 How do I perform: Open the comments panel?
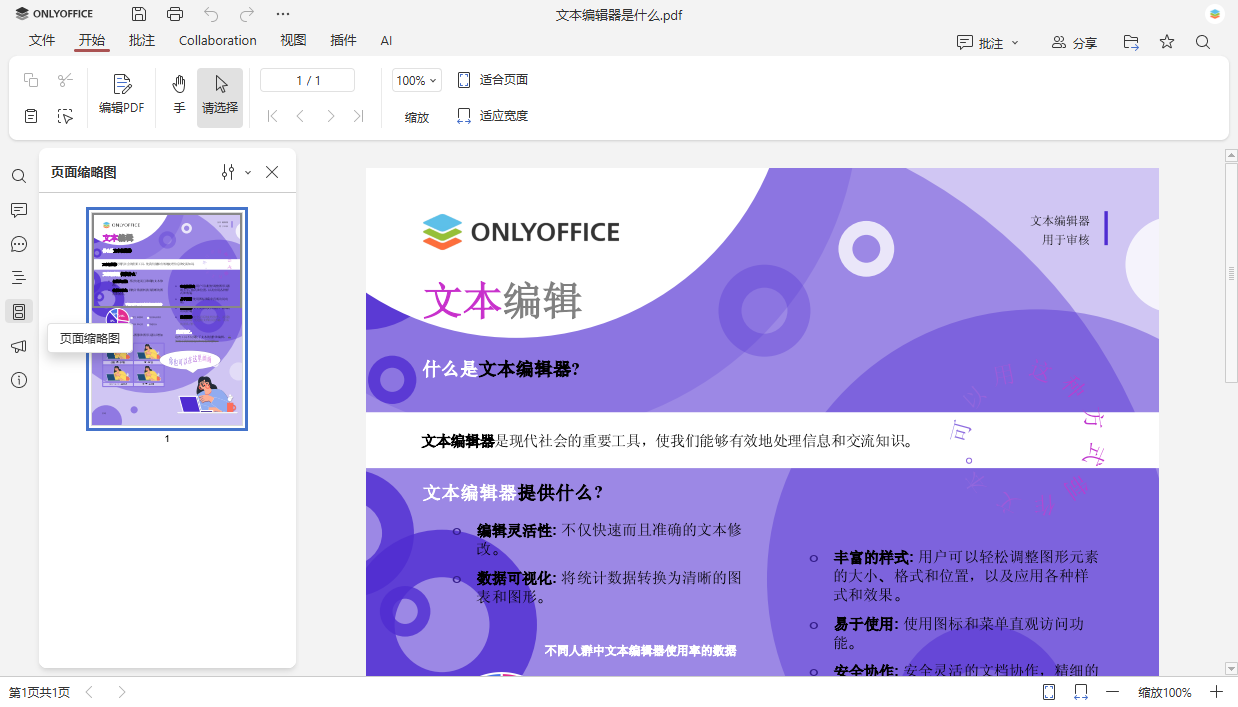click(18, 210)
